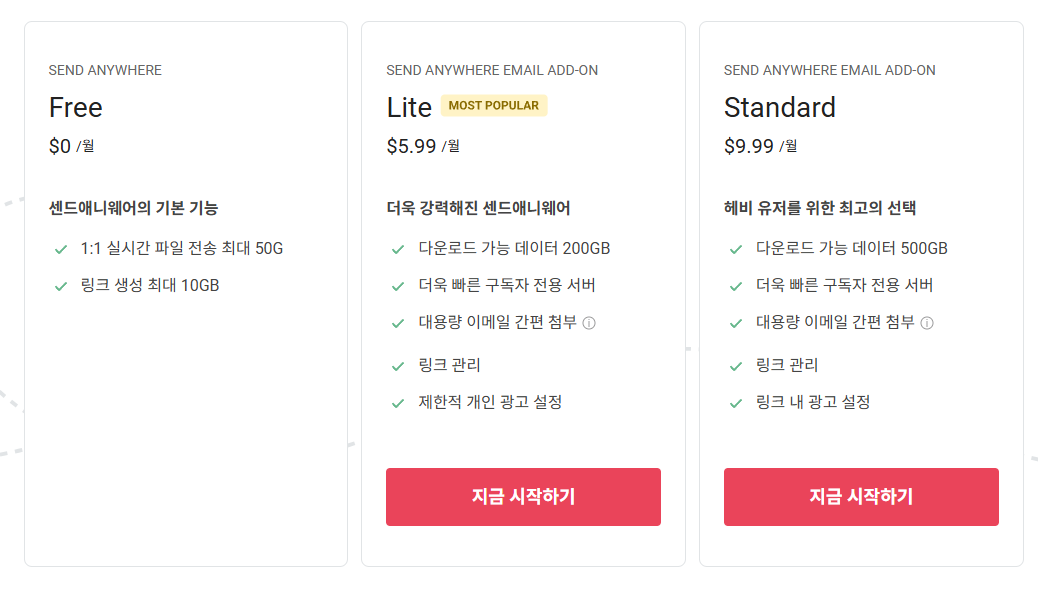1038x589 pixels.
Task: Click the $5.99 monthly price
Action: point(412,146)
